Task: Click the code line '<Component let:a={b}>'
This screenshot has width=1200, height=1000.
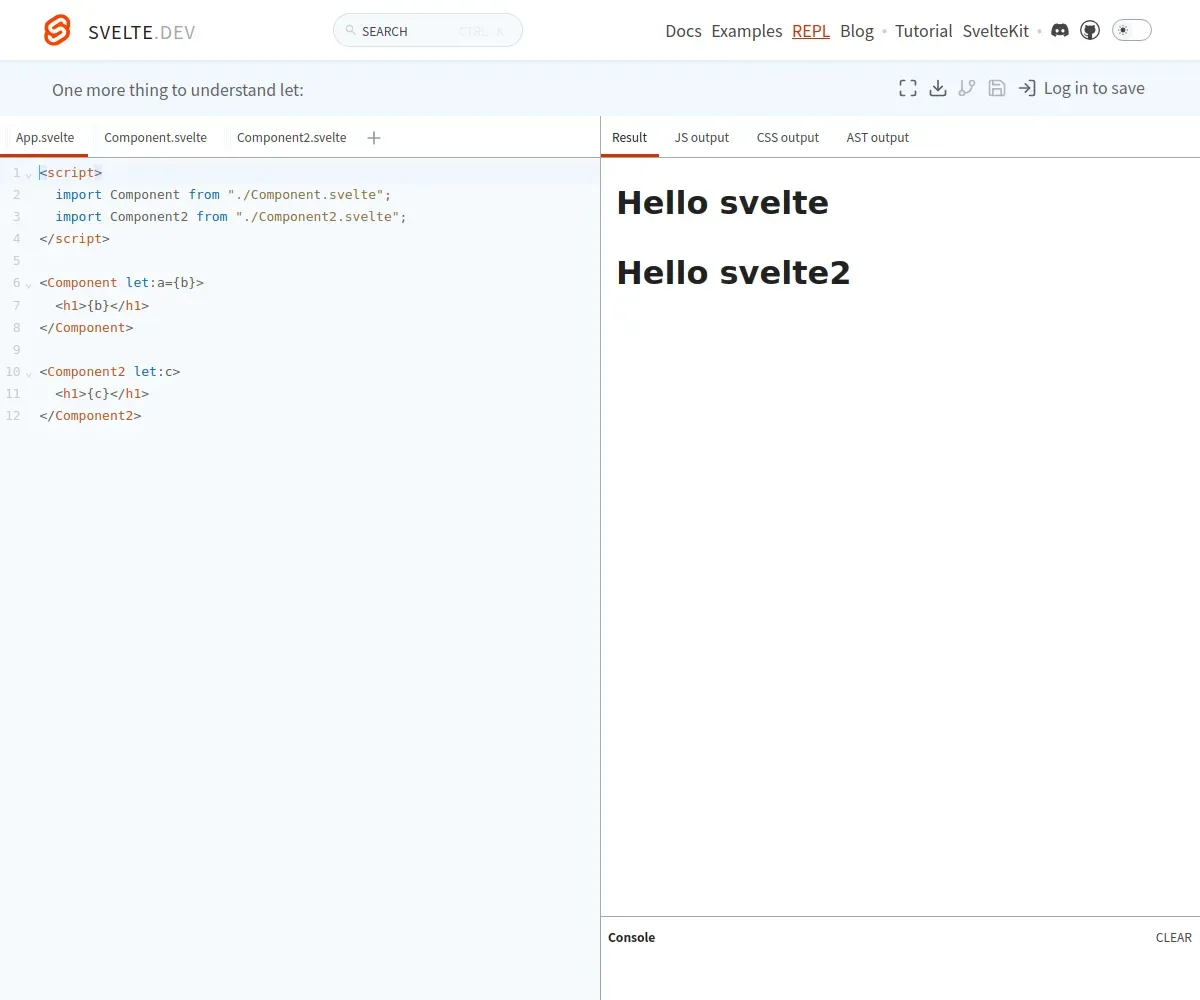Action: [x=121, y=283]
